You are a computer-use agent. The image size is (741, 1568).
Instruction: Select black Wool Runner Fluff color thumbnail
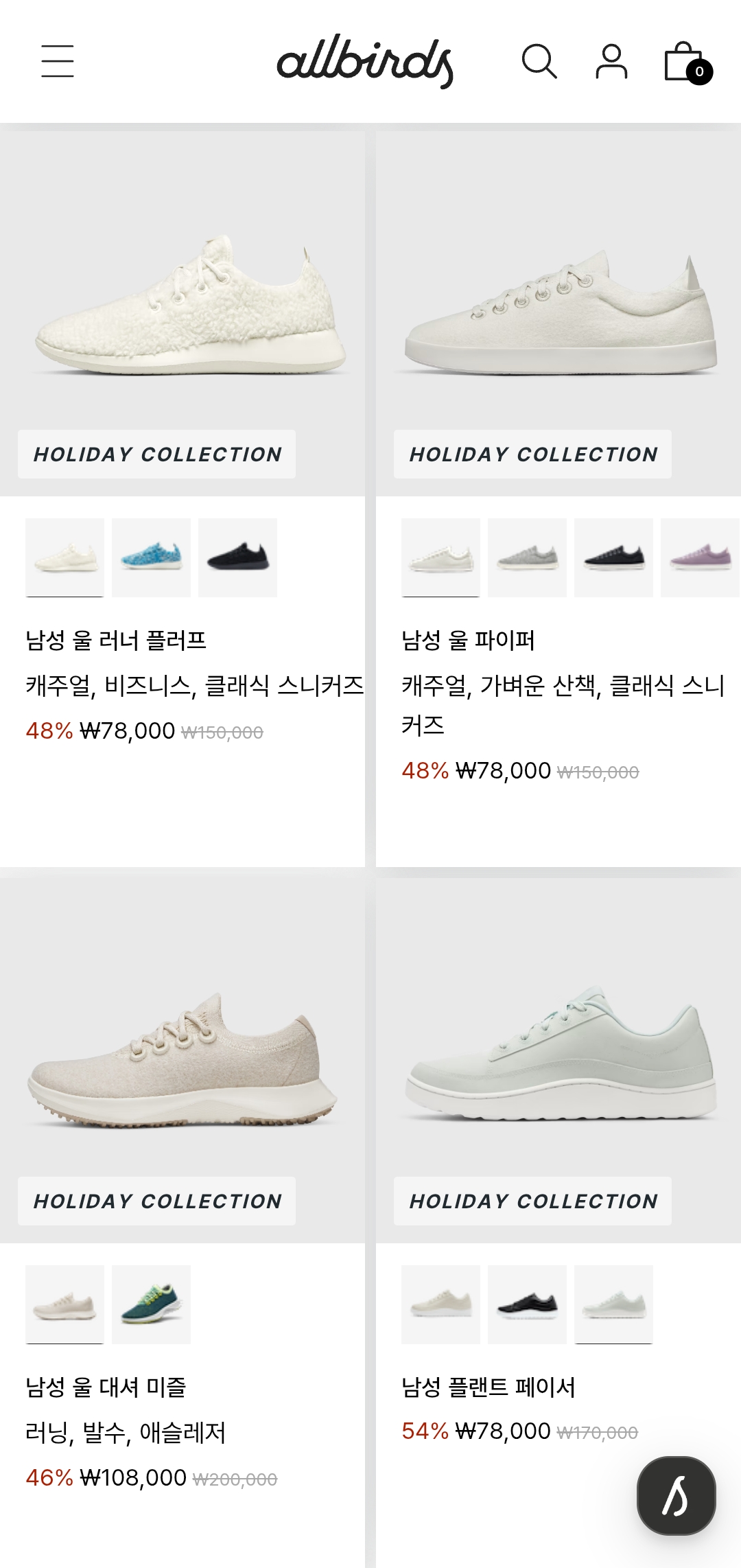(x=237, y=557)
